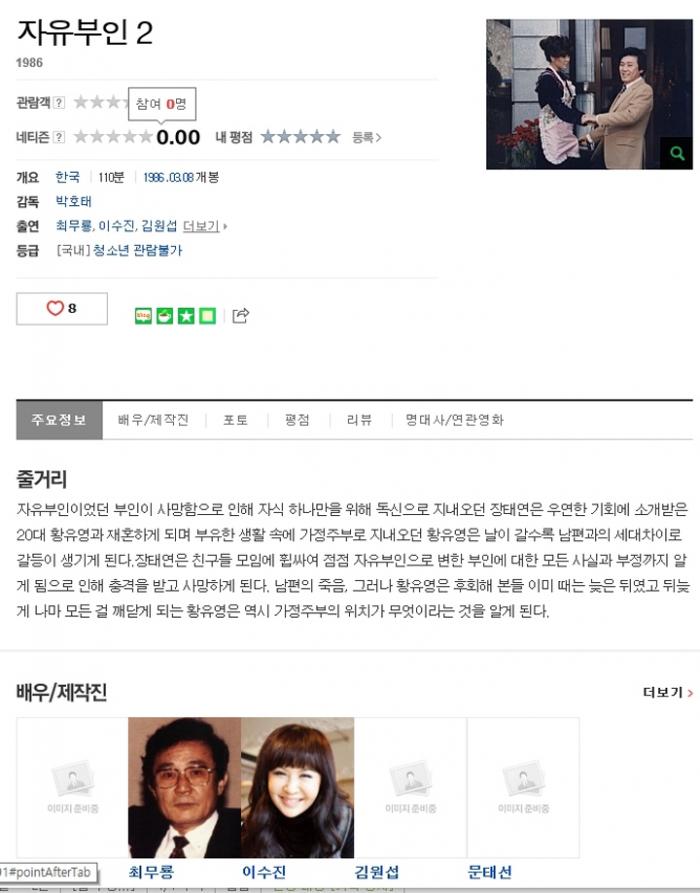700x893 pixels.
Task: Click the heart like icon
Action: 55,308
